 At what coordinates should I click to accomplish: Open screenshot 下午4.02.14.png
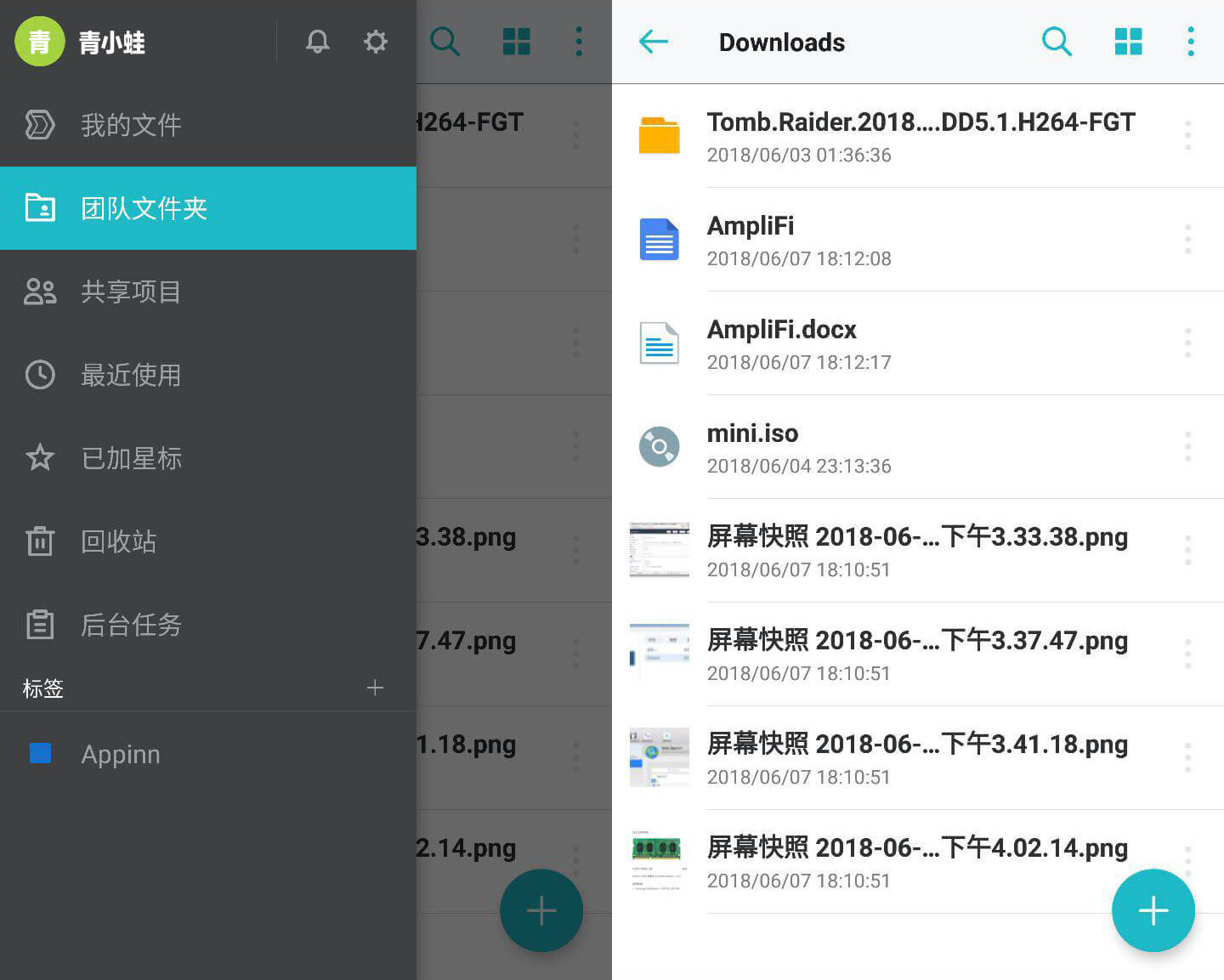point(918,862)
